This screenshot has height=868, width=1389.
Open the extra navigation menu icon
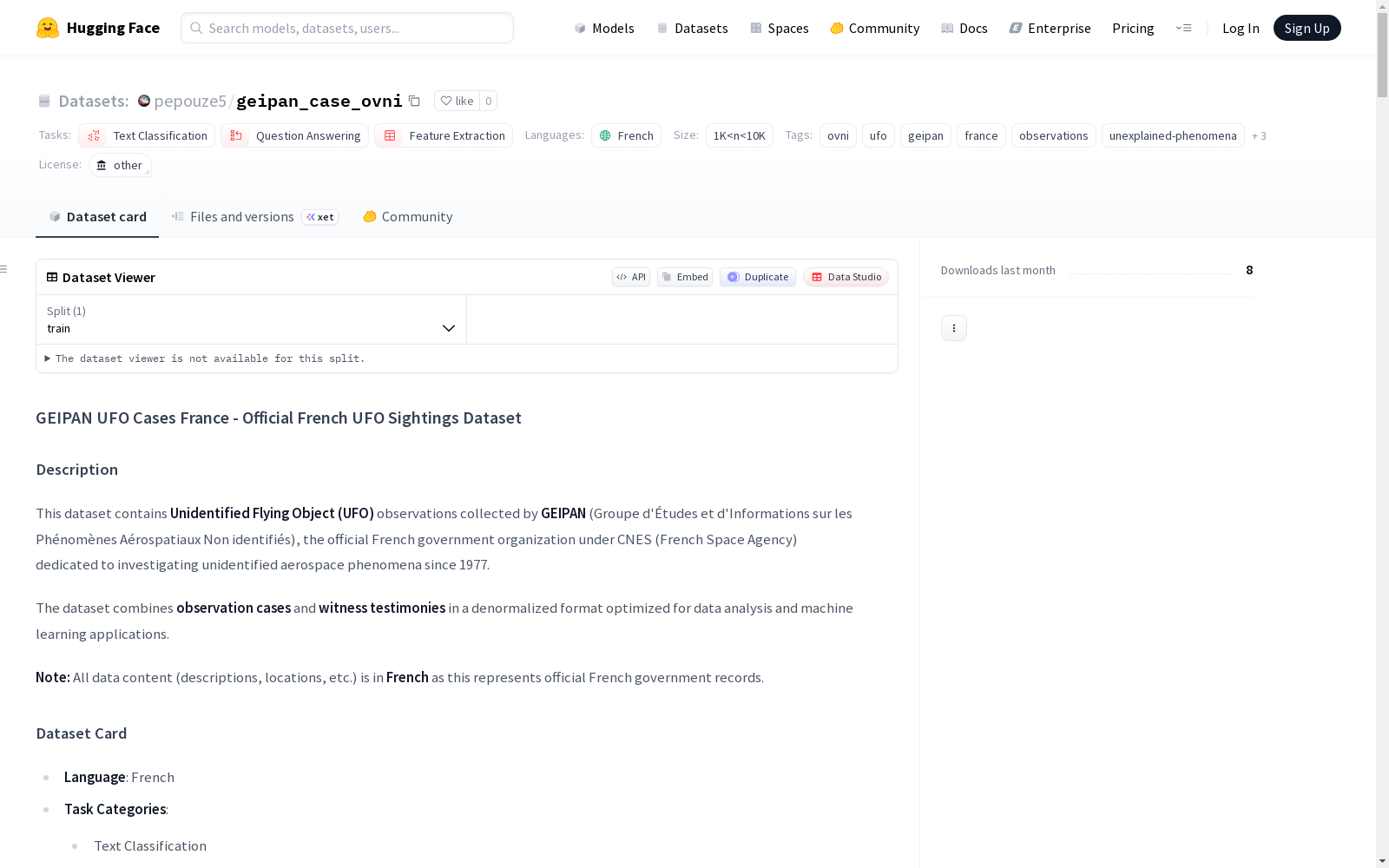click(x=1183, y=28)
